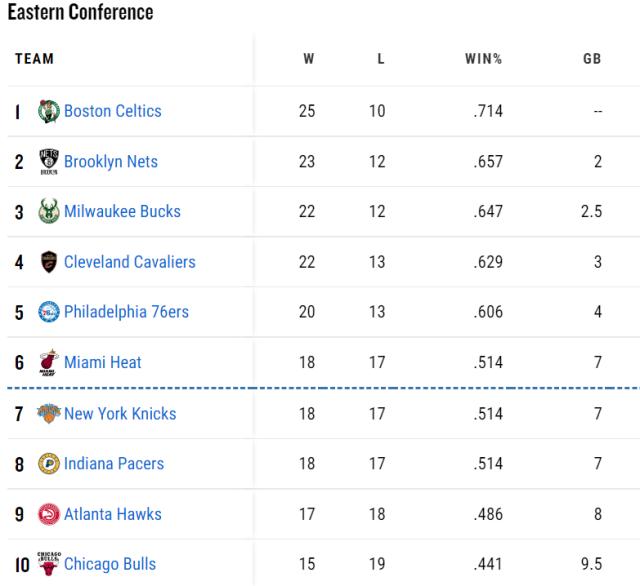Click the Chicago Bulls logo icon
Viewport: 640px width, 586px height.
click(49, 563)
